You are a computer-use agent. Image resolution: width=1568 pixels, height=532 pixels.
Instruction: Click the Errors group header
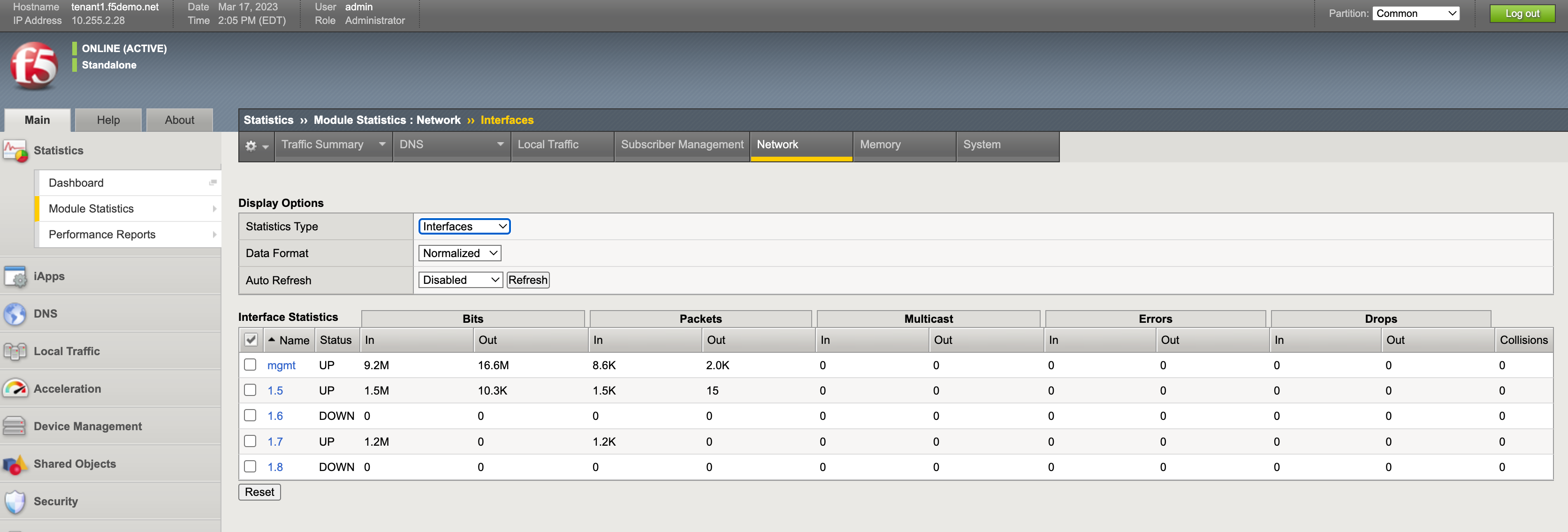coord(1155,319)
